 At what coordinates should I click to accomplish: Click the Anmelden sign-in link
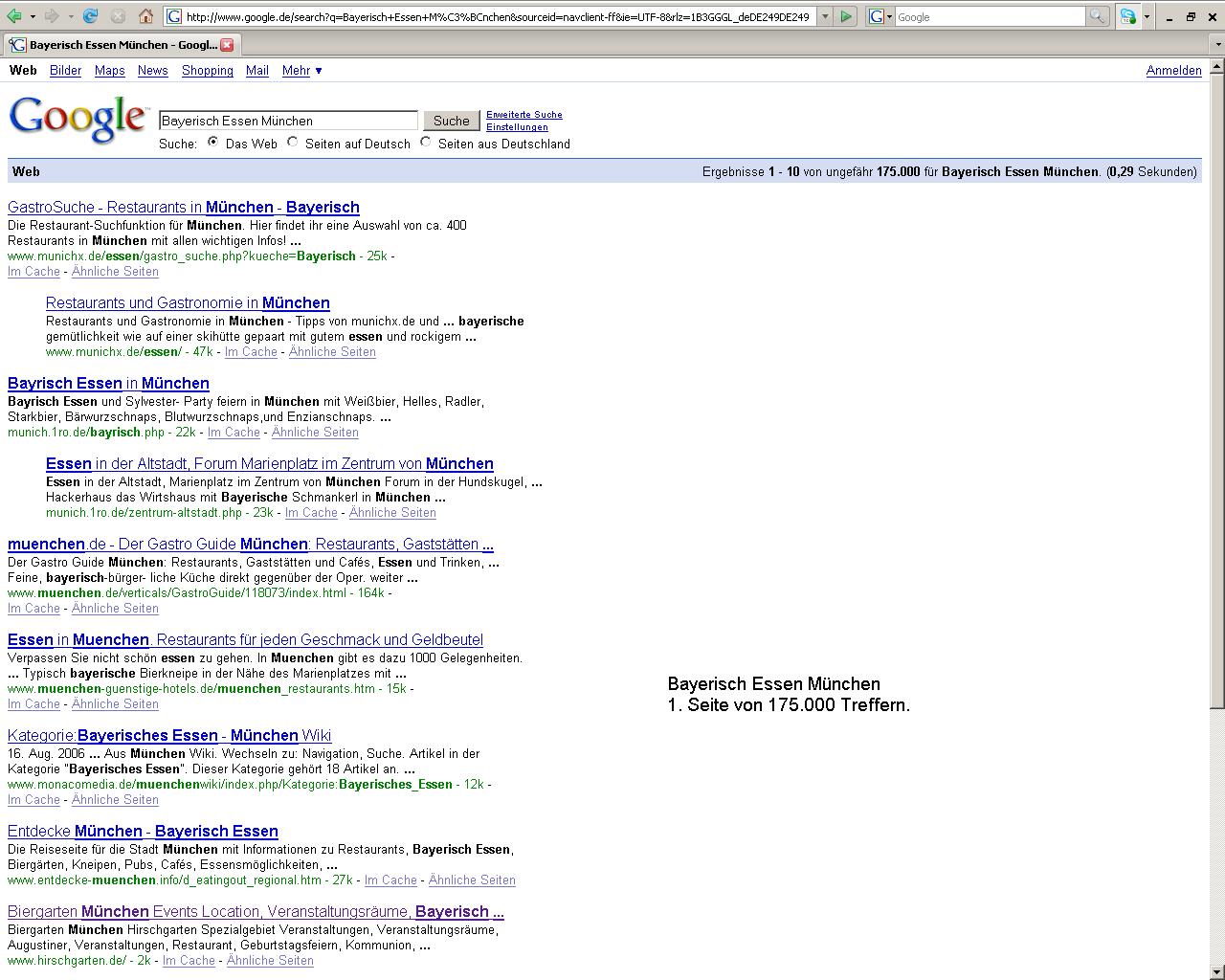point(1173,71)
